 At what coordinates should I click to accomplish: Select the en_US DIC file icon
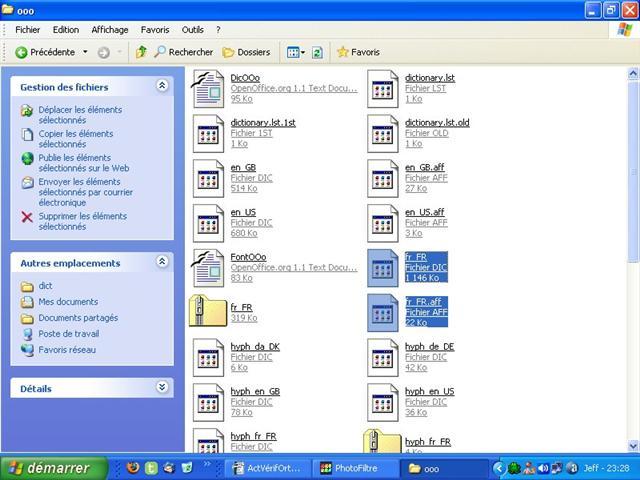tap(208, 223)
